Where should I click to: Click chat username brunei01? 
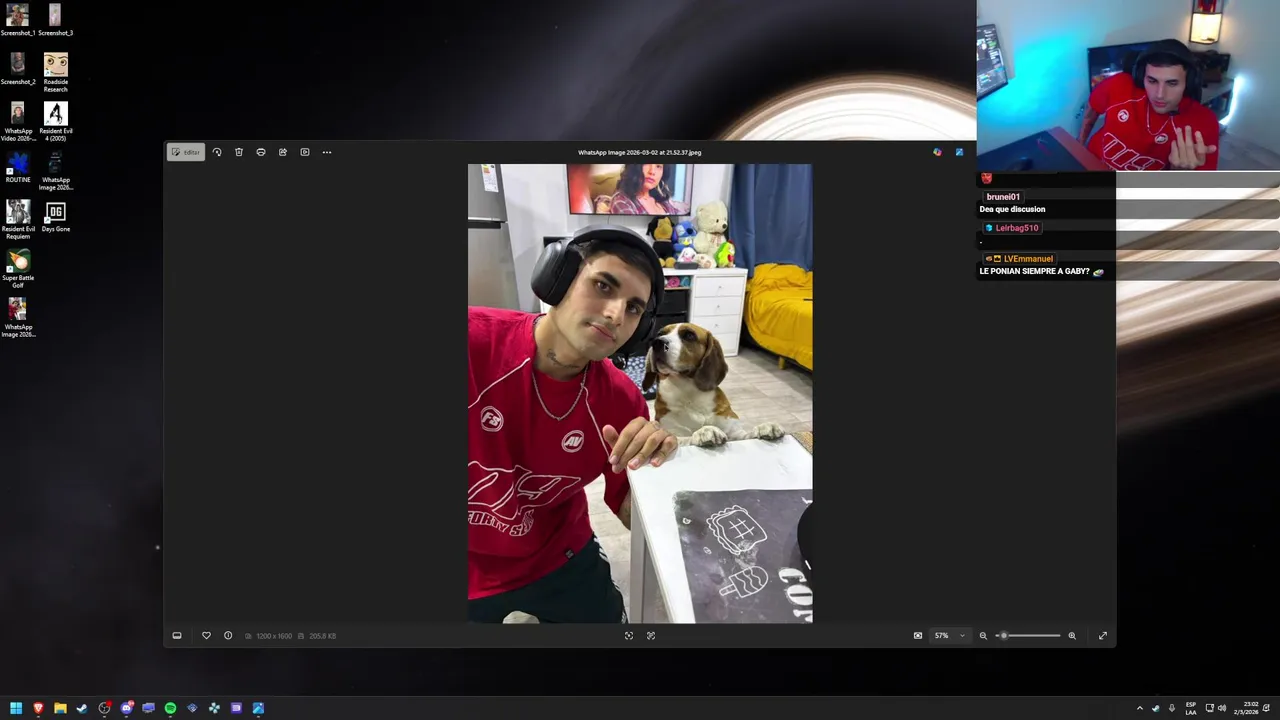[x=1003, y=197]
